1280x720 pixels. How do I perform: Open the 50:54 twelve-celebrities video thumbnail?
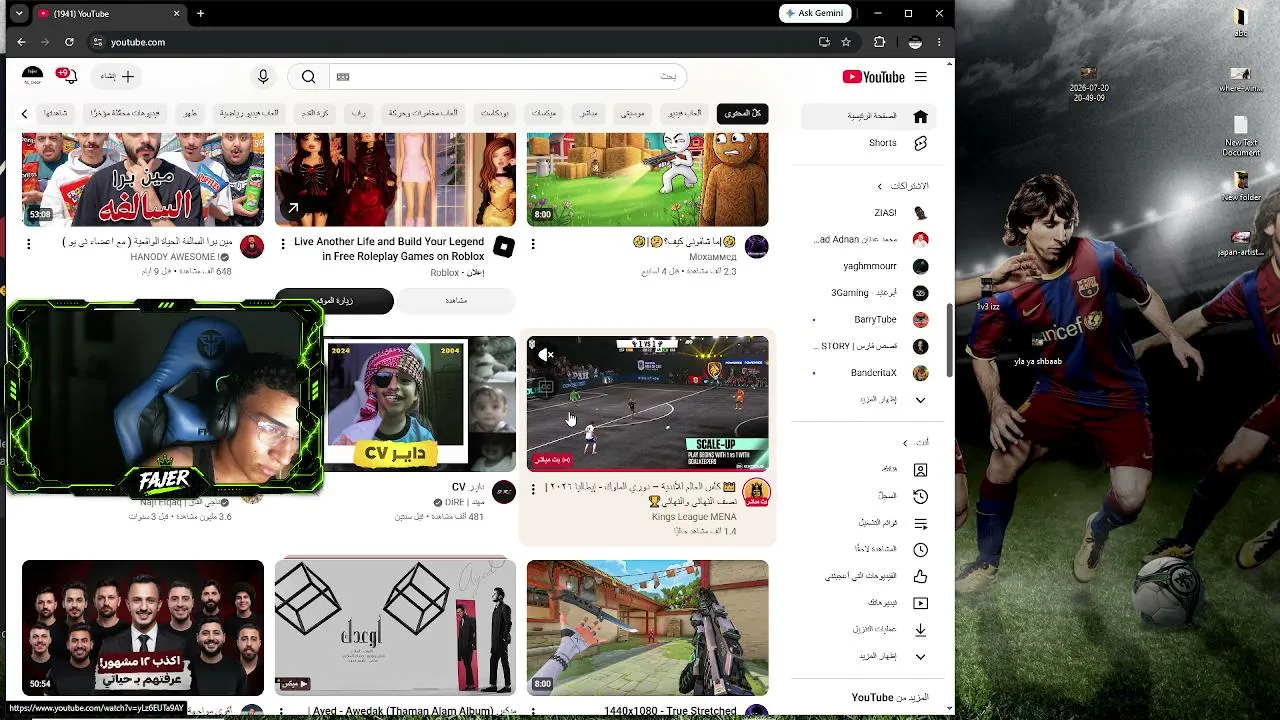pyautogui.click(x=143, y=628)
